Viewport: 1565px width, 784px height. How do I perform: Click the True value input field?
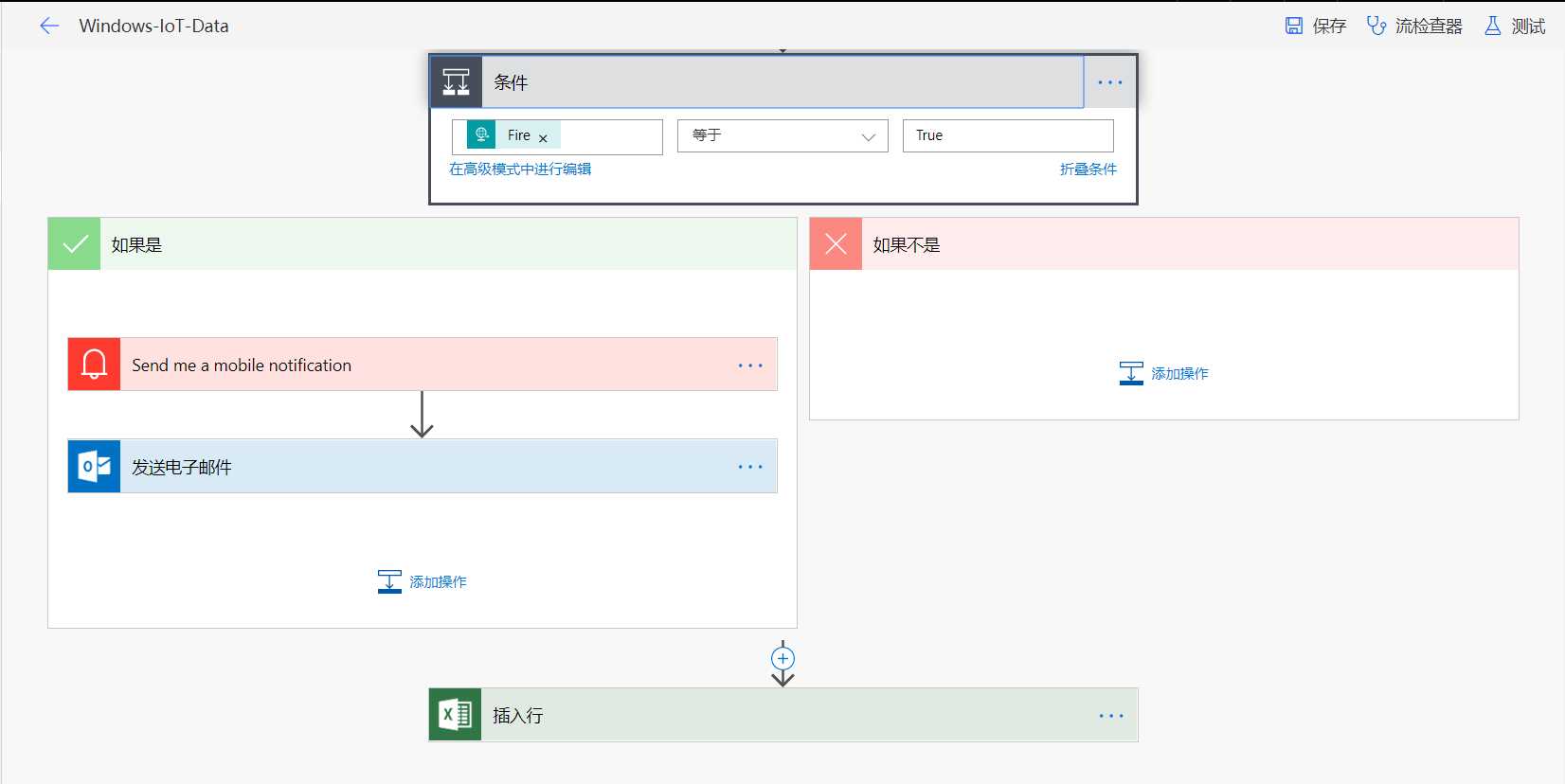coord(1008,135)
